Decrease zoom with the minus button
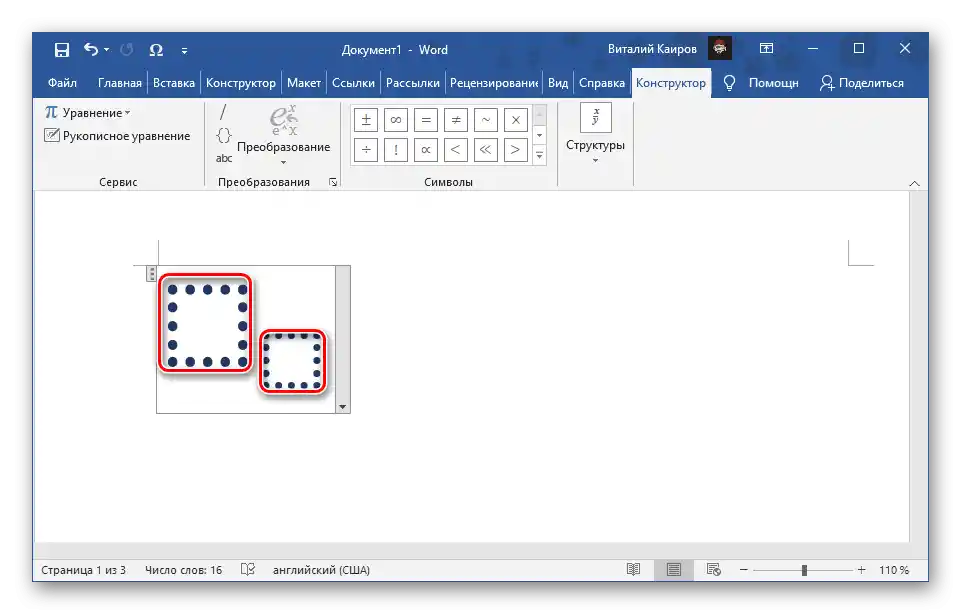The height and width of the screenshot is (614, 961). pos(743,570)
